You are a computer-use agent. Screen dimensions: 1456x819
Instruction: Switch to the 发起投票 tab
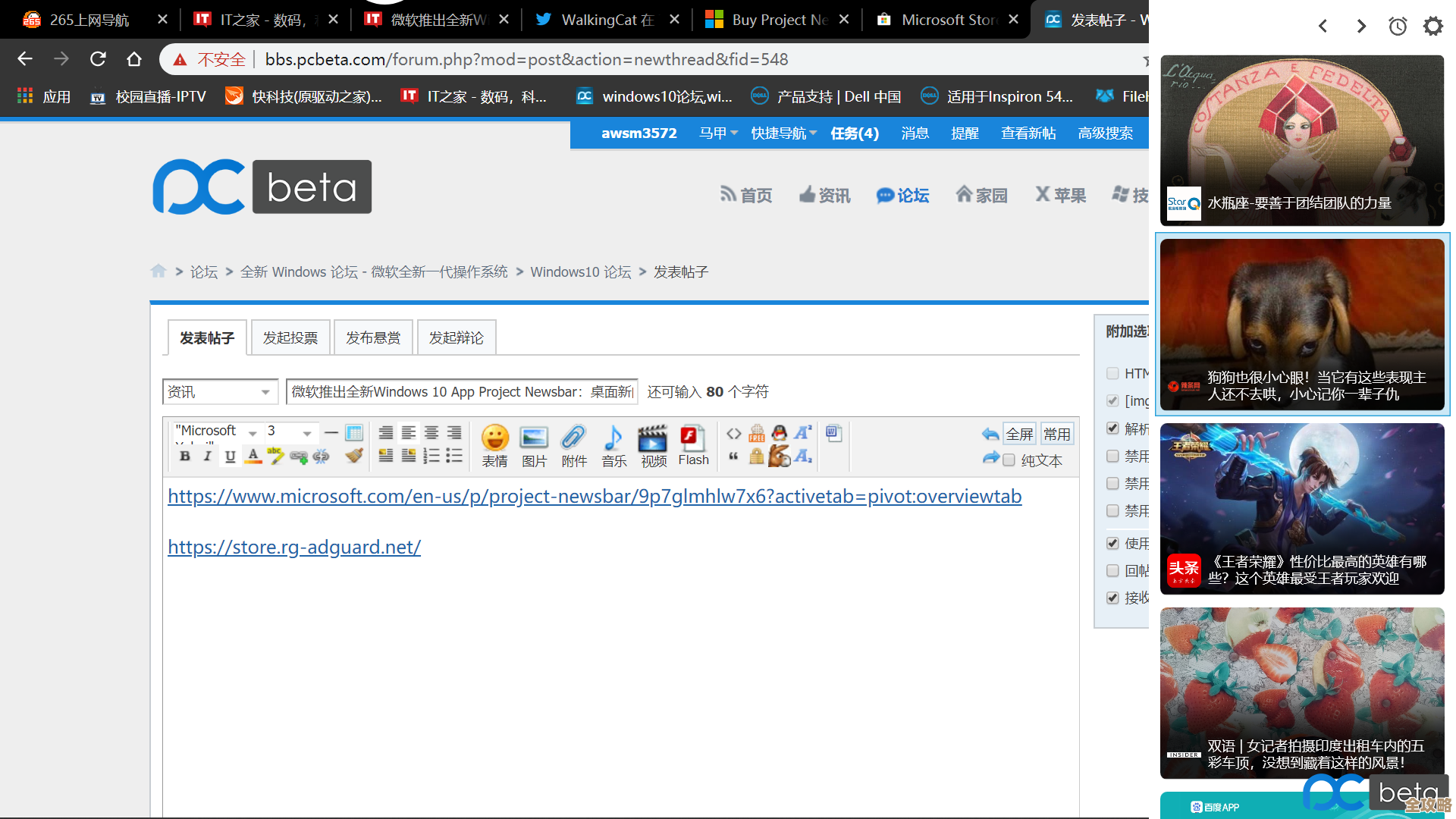point(290,337)
